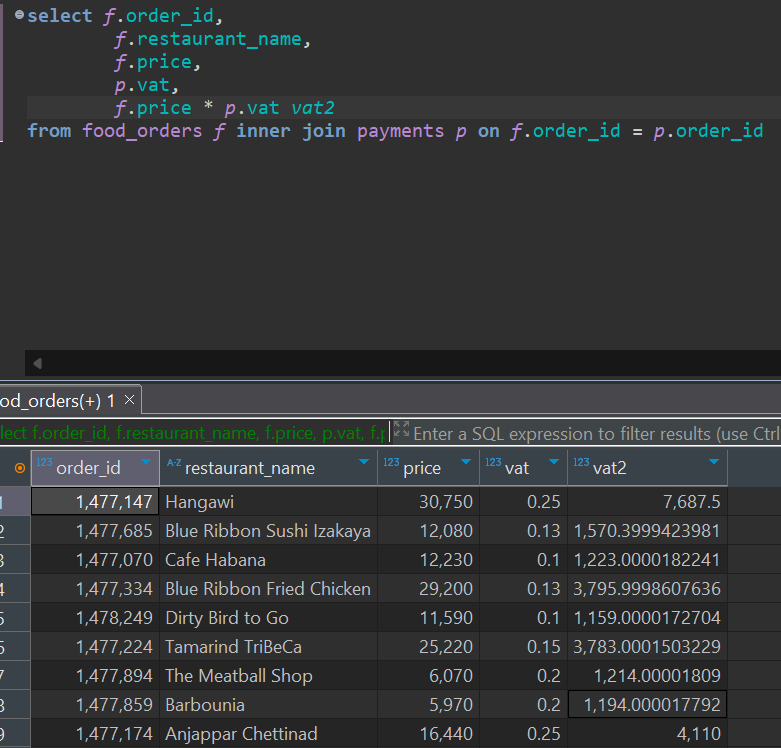This screenshot has height=748, width=781.
Task: Open the vat column filter dropdown
Action: (553, 462)
